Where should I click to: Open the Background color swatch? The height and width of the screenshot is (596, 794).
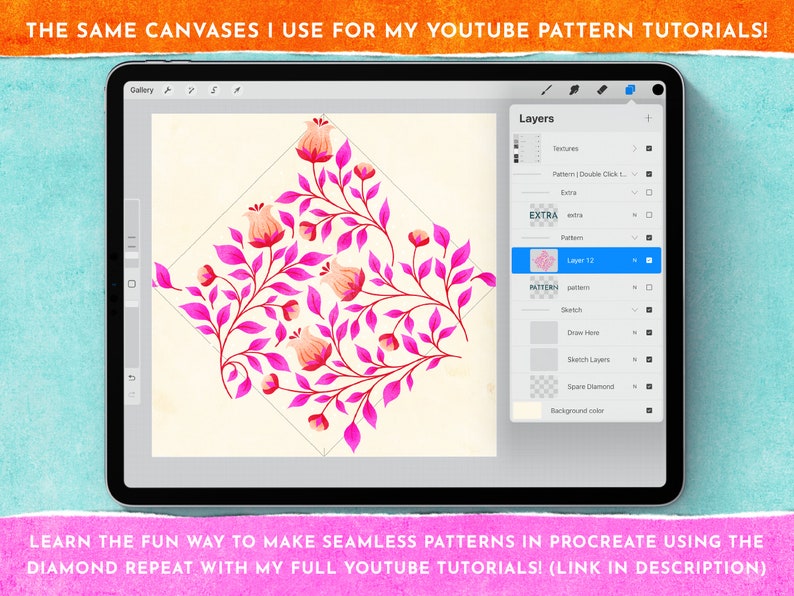point(527,411)
